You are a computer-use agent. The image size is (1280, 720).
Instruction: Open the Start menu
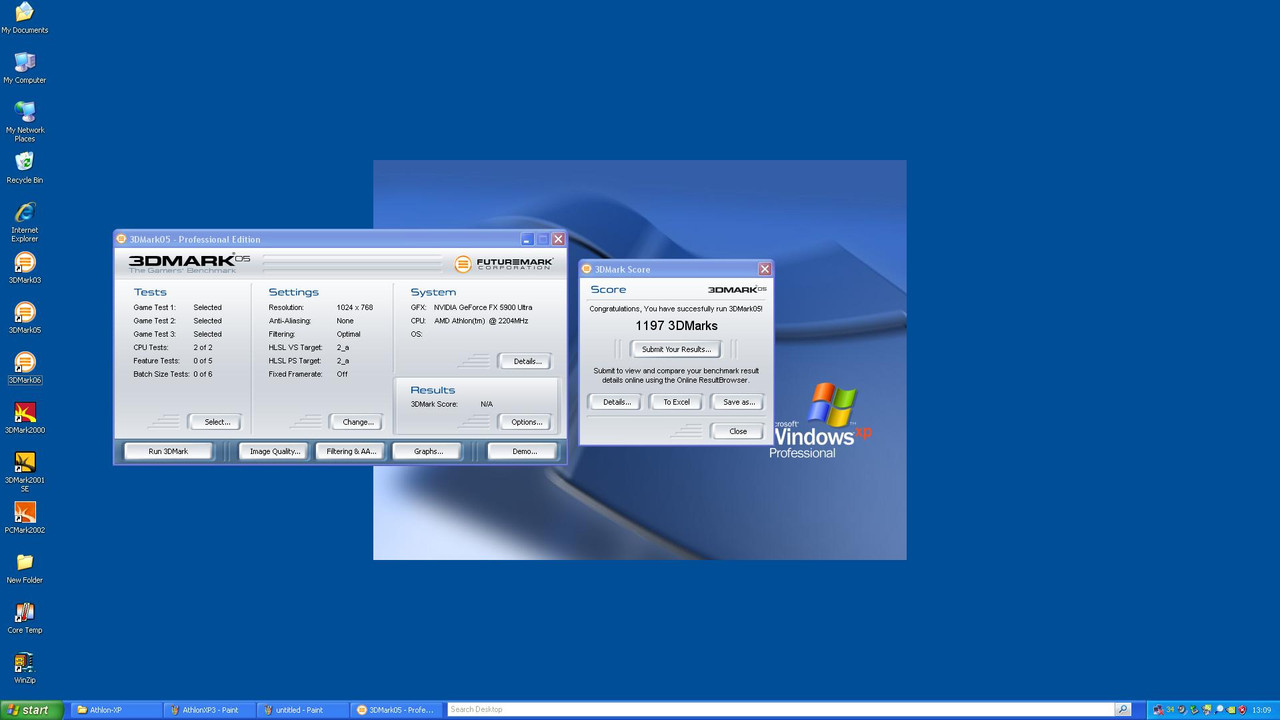tap(32, 710)
